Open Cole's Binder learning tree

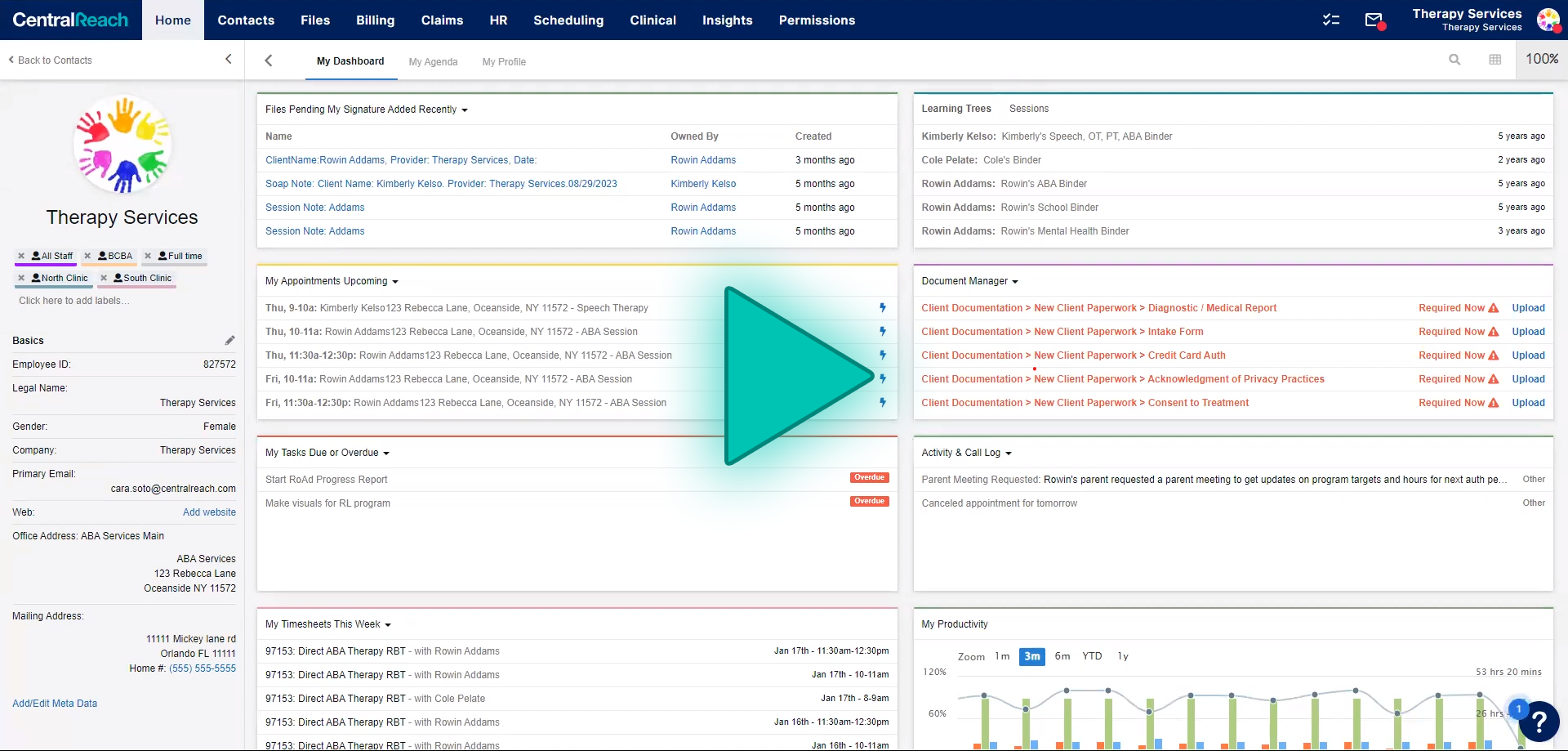pyautogui.click(x=1013, y=160)
